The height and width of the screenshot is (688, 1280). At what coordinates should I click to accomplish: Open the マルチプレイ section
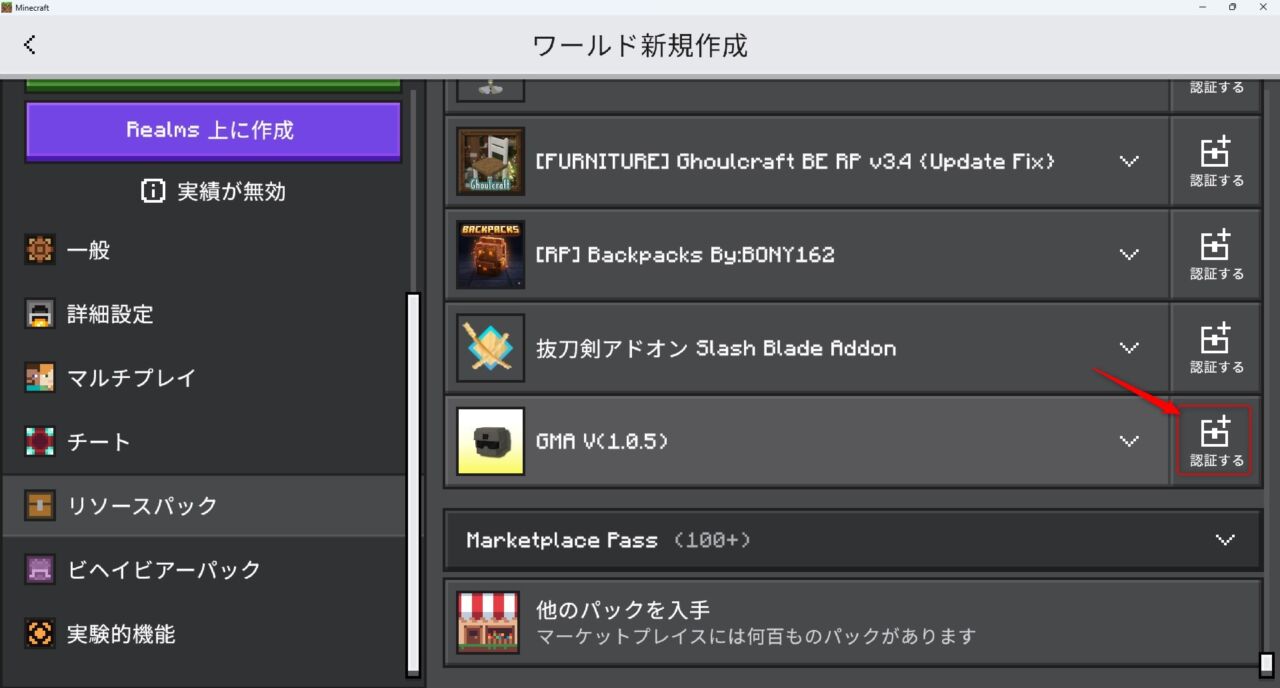coord(204,379)
